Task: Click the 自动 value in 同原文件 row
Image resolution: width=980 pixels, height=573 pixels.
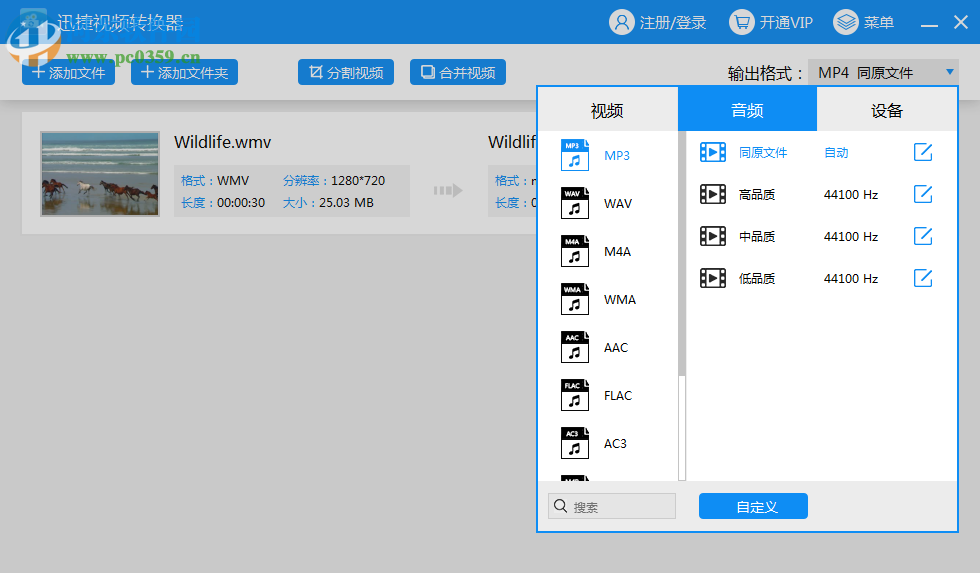Action: [x=836, y=152]
